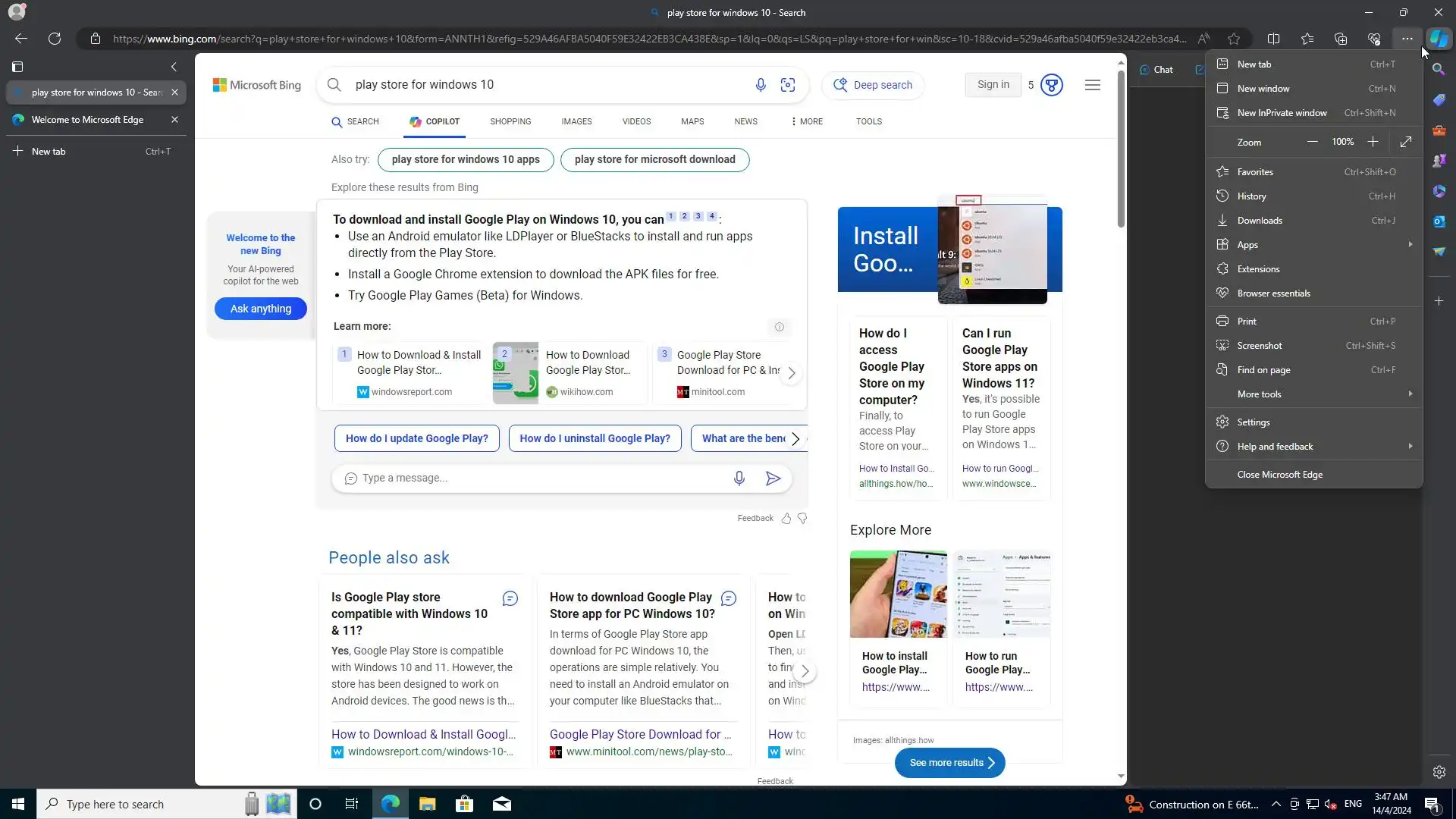The width and height of the screenshot is (1456, 819).
Task: Increase zoom with plus button
Action: 1373,142
